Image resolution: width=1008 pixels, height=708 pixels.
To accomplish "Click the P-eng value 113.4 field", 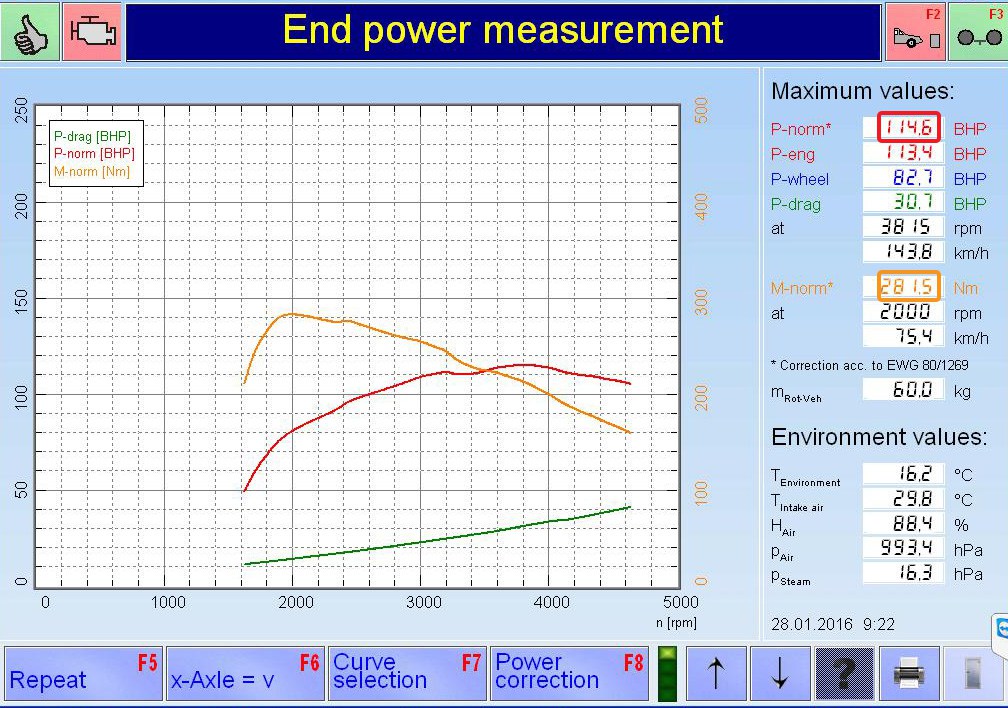I will pos(903,152).
